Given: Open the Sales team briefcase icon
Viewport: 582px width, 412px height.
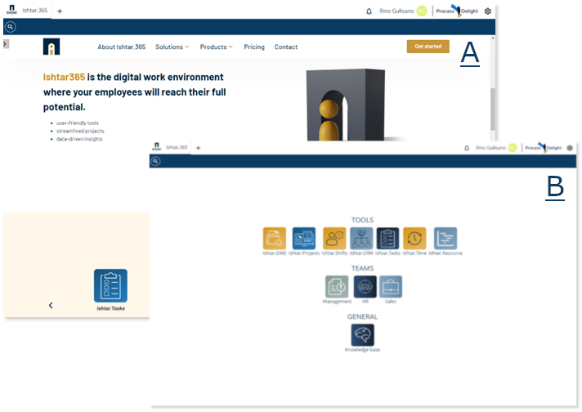Looking at the screenshot, I should pyautogui.click(x=390, y=287).
